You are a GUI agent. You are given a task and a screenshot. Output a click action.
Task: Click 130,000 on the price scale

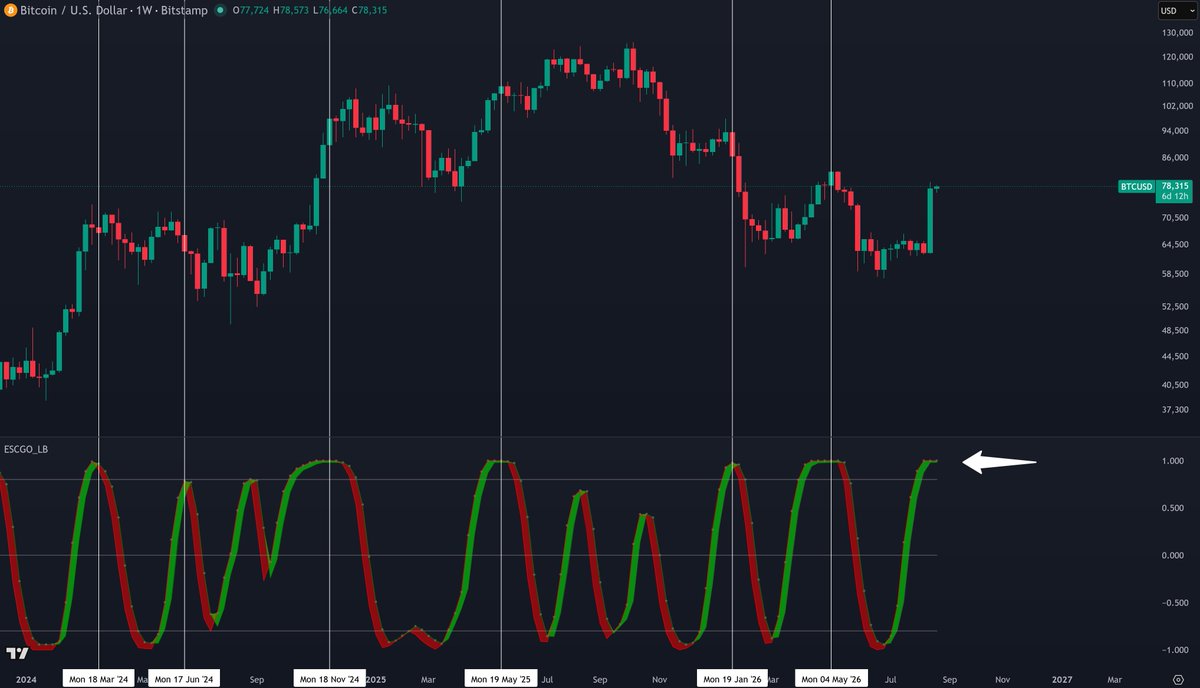tap(1177, 33)
